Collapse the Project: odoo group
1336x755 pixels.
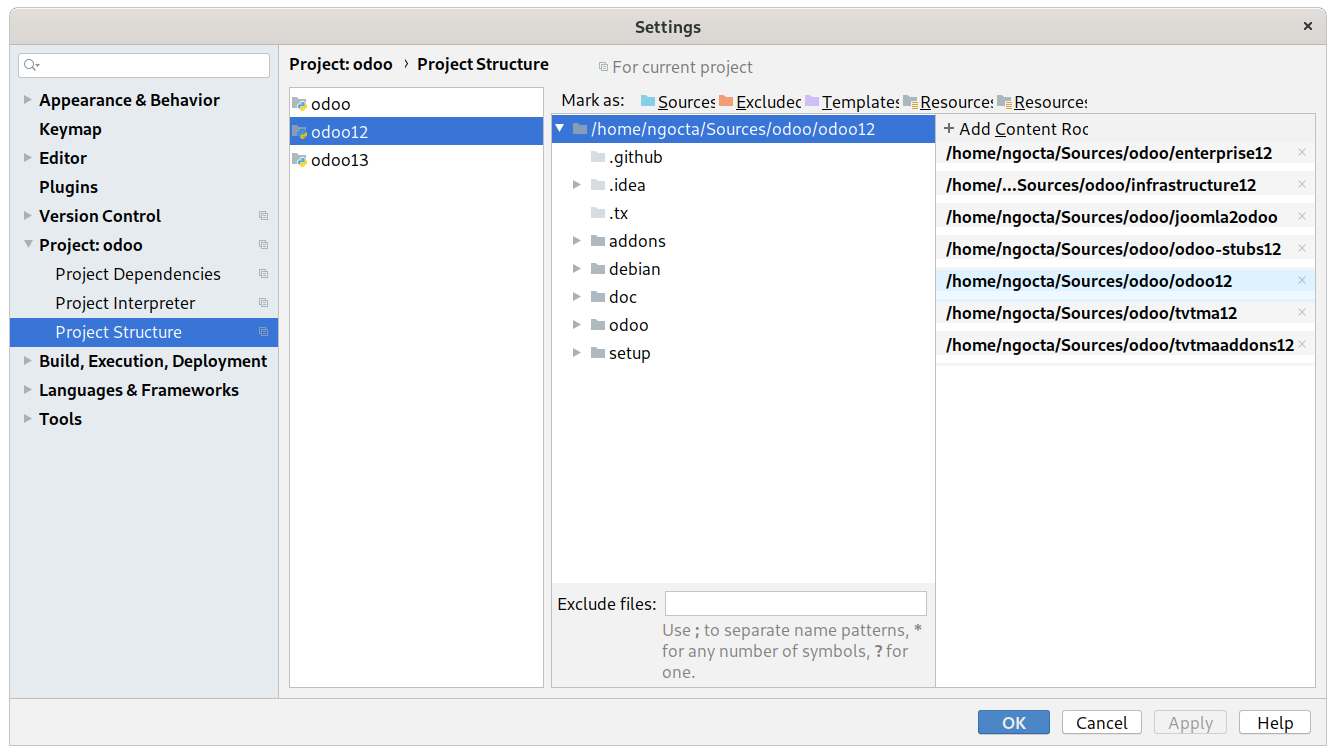click(27, 245)
